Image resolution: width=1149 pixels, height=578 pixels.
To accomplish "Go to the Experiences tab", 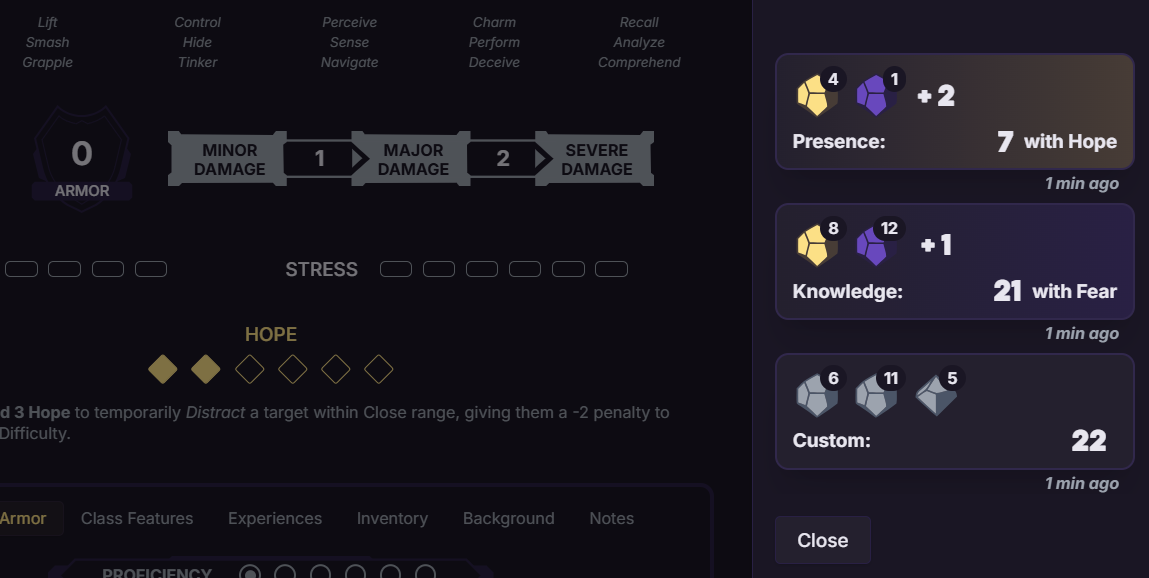I will click(x=275, y=518).
